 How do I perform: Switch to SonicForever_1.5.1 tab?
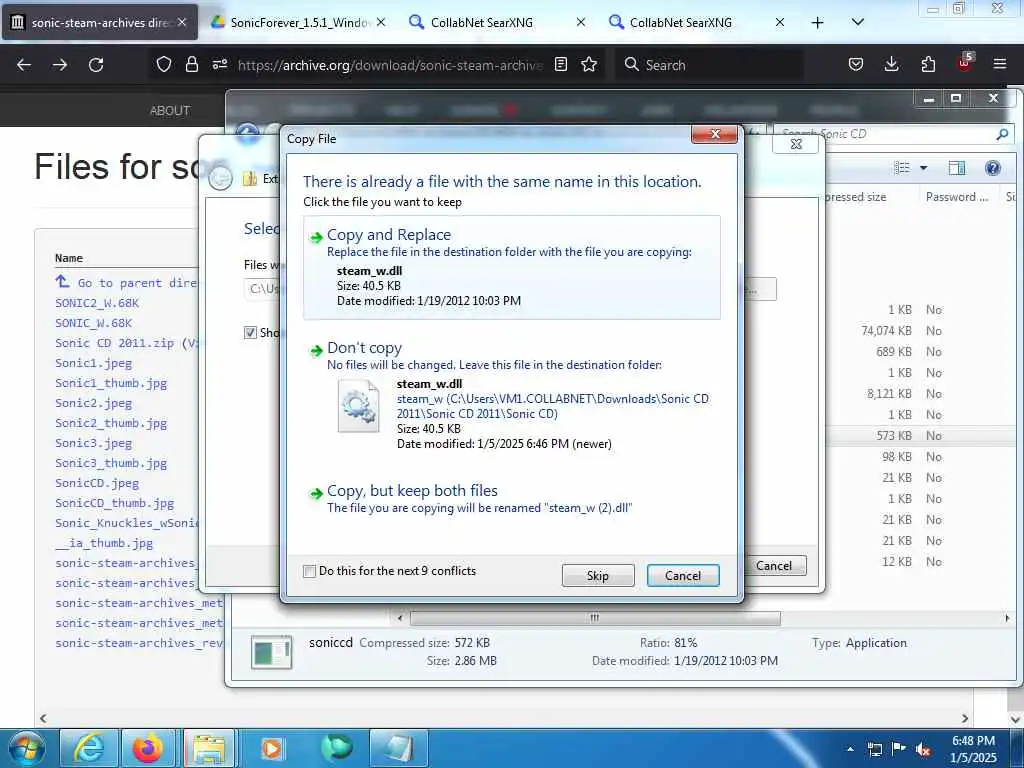click(x=299, y=22)
